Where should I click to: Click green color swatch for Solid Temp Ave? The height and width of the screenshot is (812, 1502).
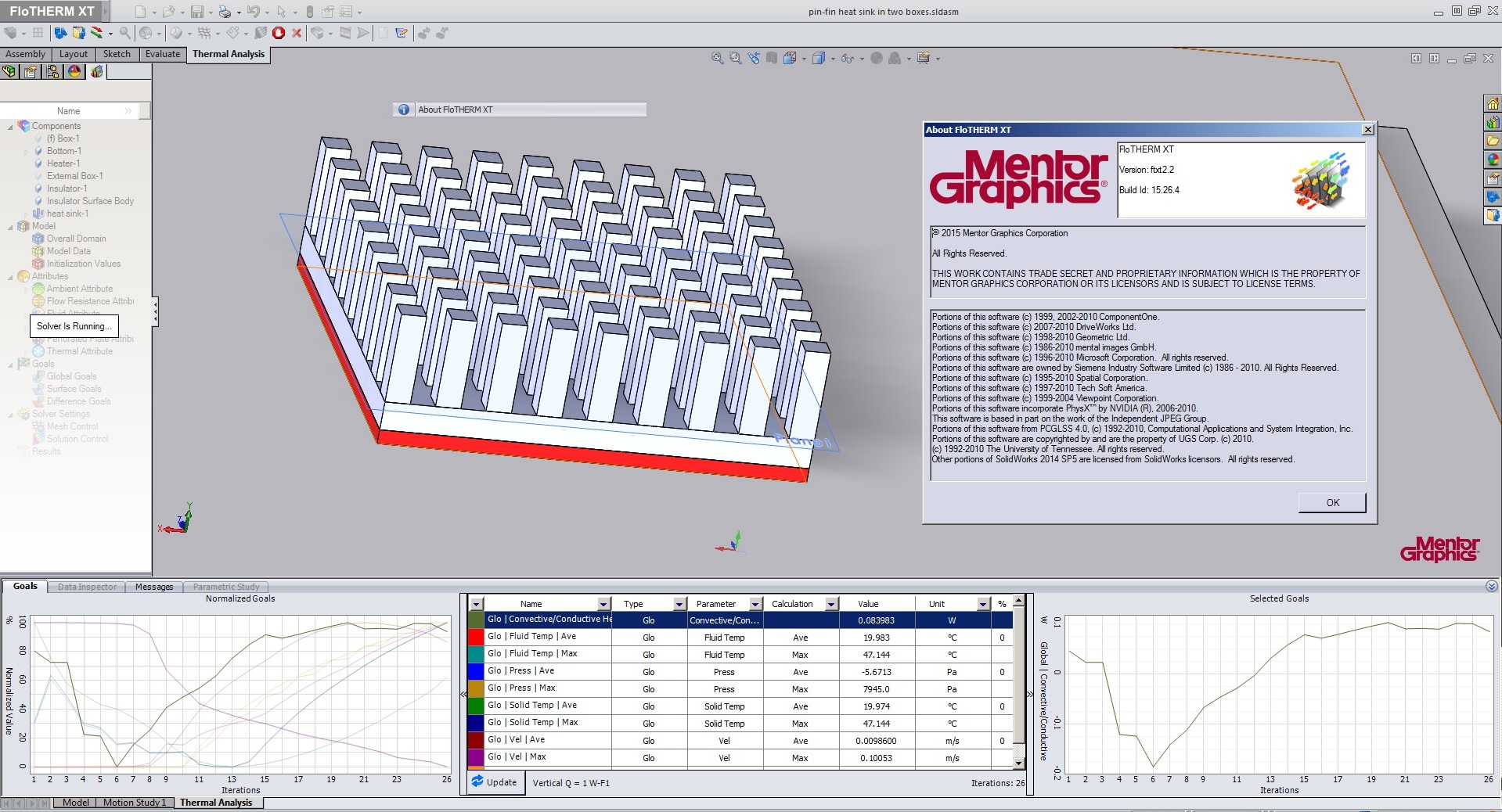click(476, 706)
